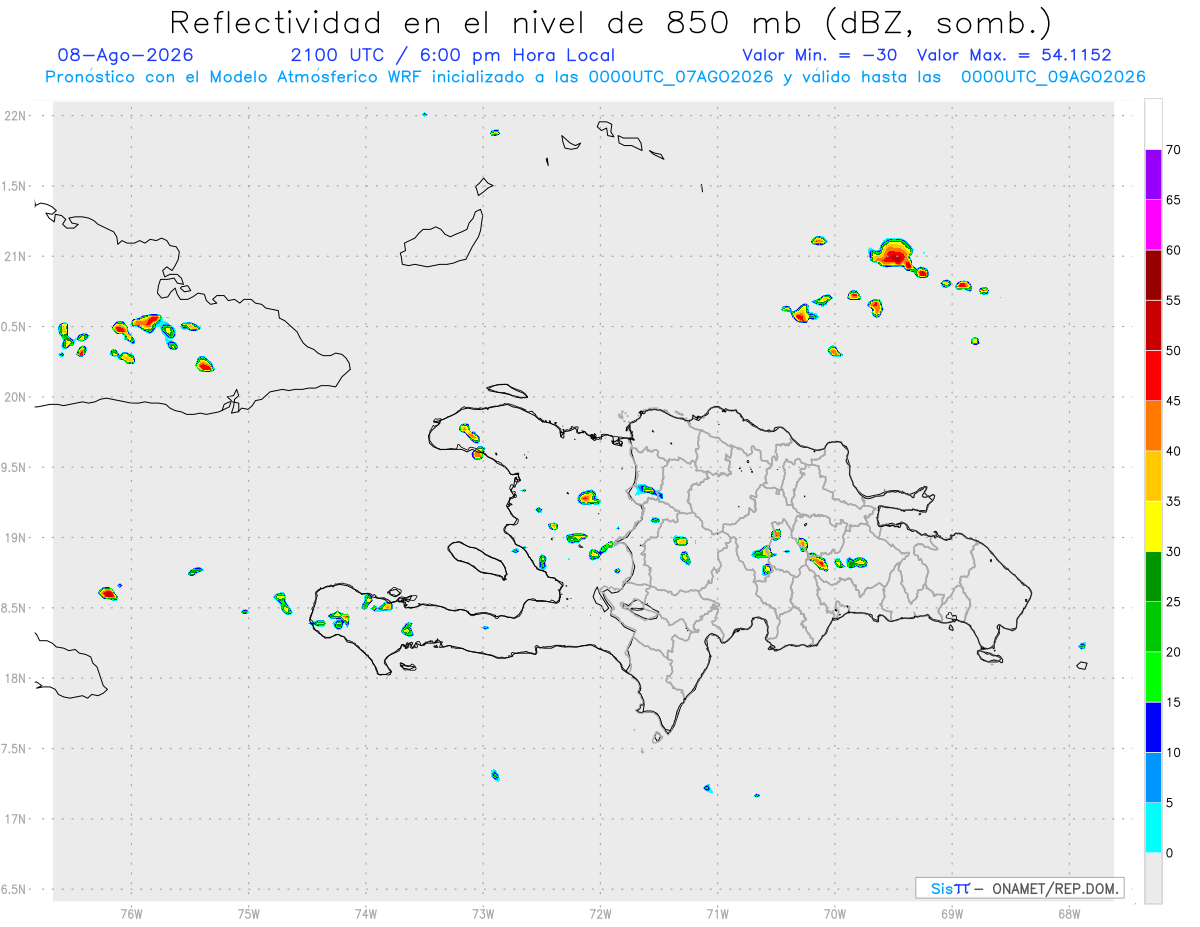Image resolution: width=1200 pixels, height=927 pixels.
Task: Click the '75W' longitude axis label
Action: tap(249, 913)
